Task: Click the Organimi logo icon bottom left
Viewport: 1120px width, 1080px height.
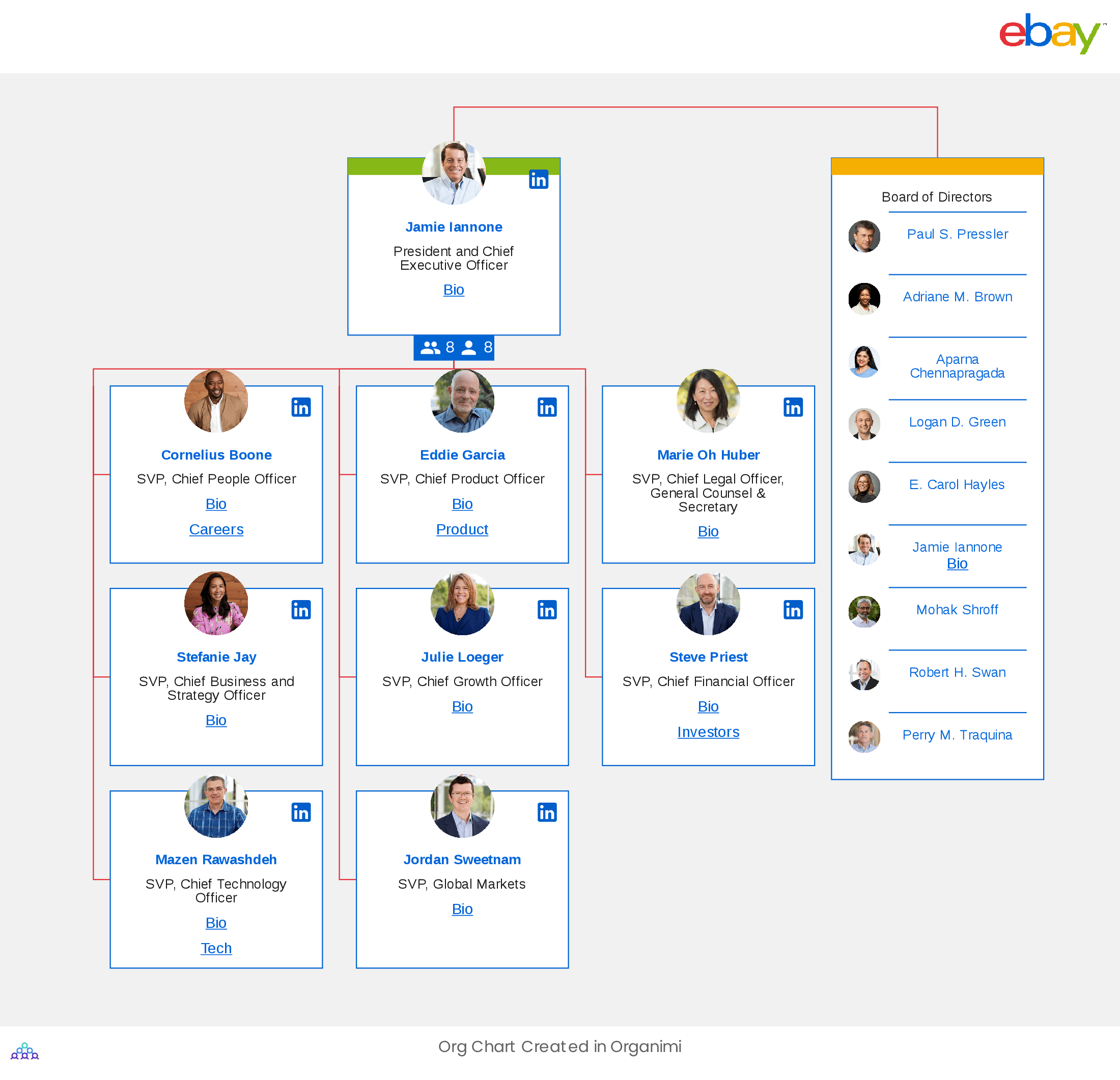Action: click(26, 1052)
